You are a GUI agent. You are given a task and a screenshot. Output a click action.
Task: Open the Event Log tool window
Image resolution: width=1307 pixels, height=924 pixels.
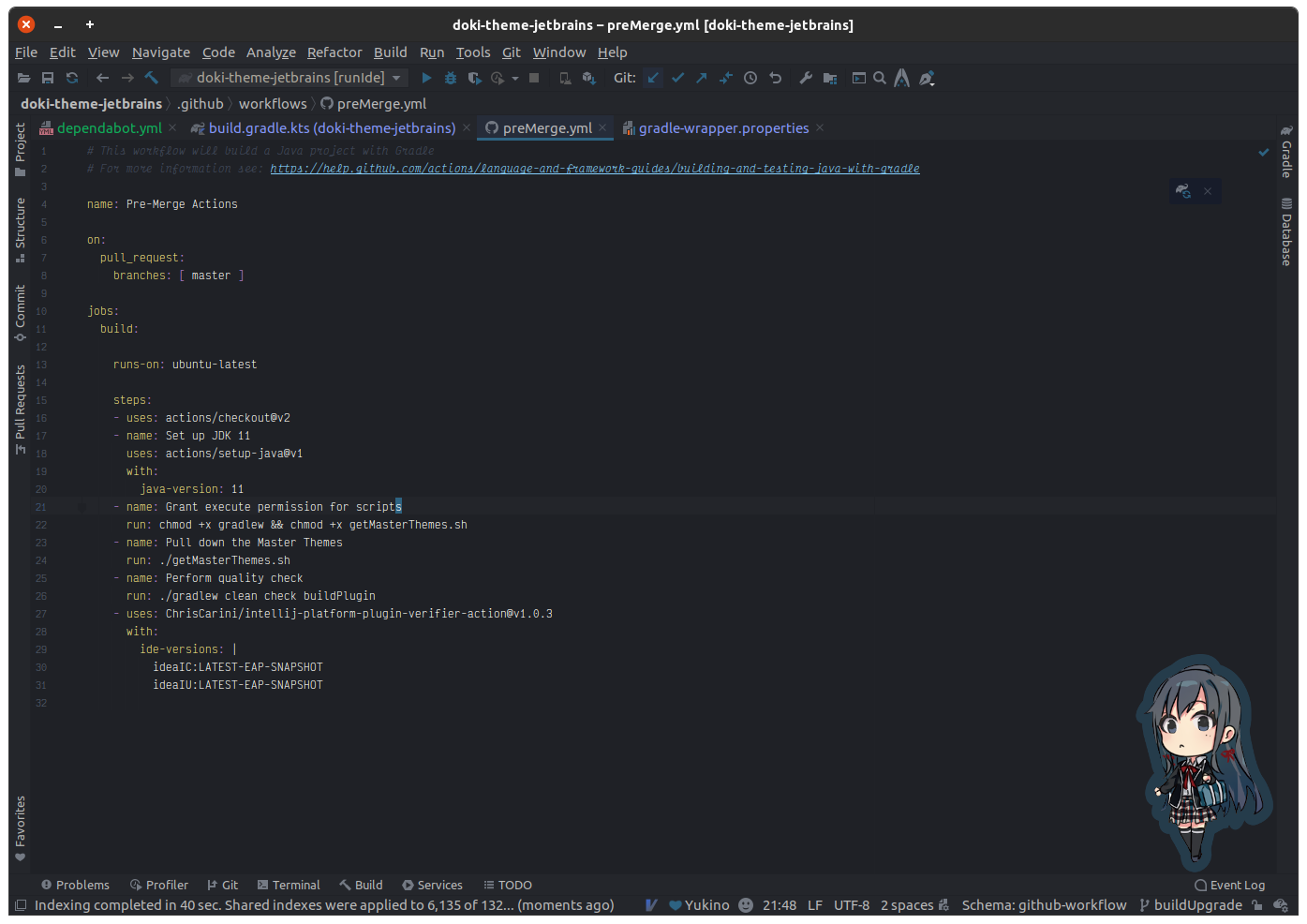(x=1230, y=885)
